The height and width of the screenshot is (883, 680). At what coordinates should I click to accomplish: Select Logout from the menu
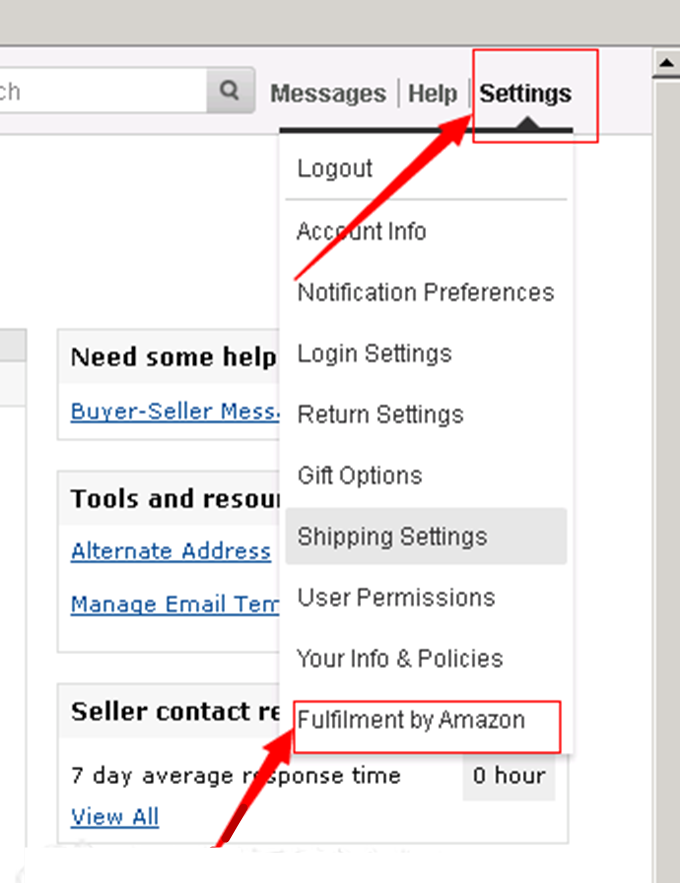point(335,168)
